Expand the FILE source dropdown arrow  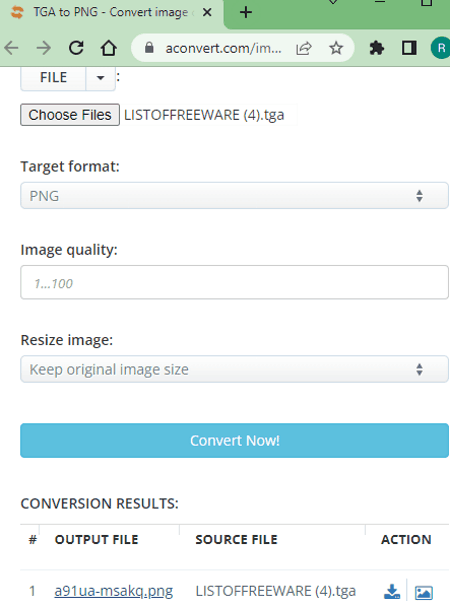(x=100, y=78)
